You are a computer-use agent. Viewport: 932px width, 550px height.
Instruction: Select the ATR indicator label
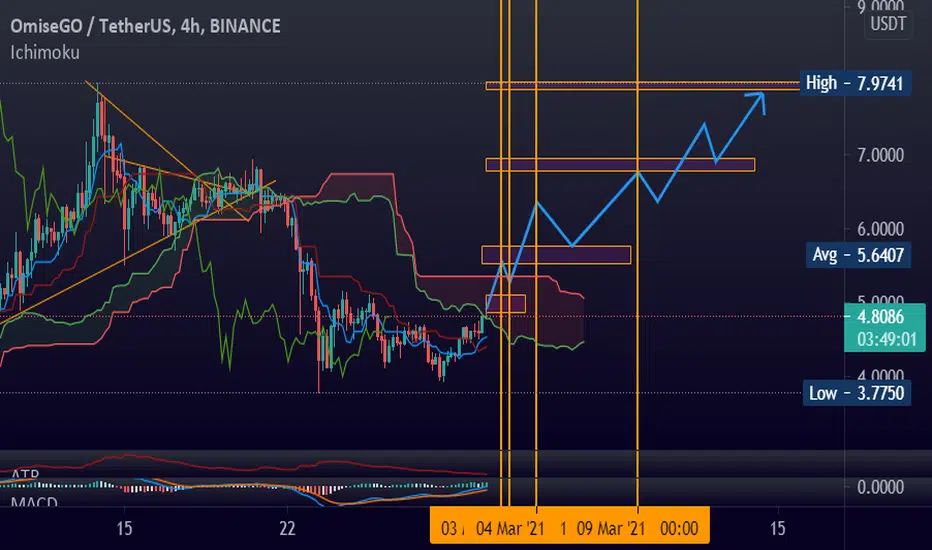coord(26,474)
